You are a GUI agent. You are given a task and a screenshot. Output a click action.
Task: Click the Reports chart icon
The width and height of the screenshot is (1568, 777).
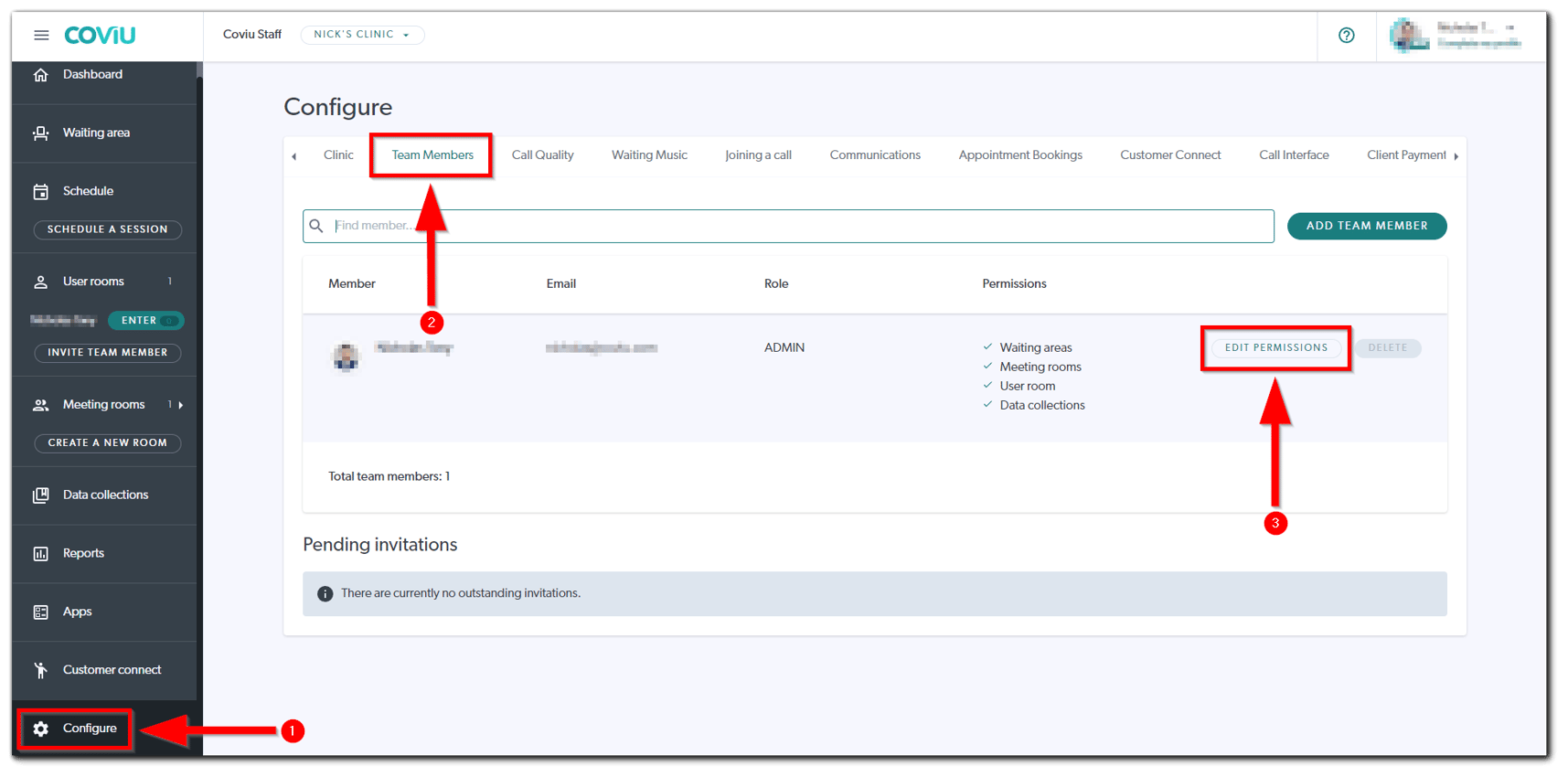tap(41, 554)
